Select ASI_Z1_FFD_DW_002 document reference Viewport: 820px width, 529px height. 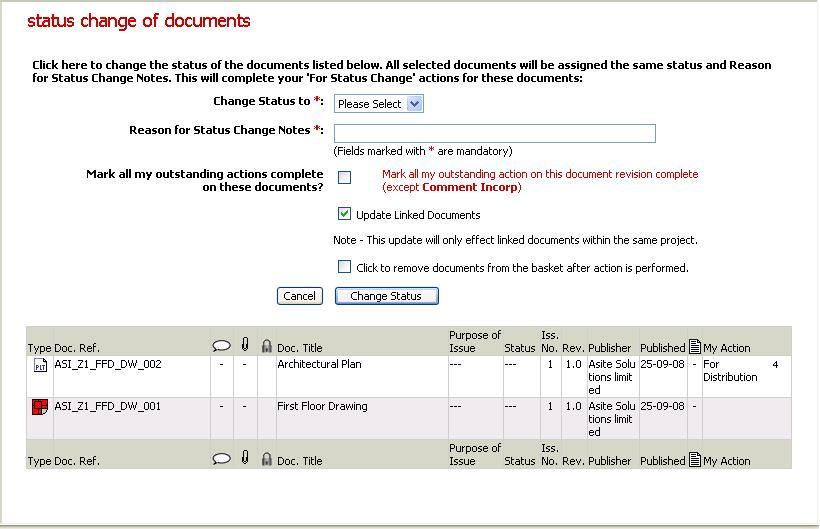tap(108, 364)
